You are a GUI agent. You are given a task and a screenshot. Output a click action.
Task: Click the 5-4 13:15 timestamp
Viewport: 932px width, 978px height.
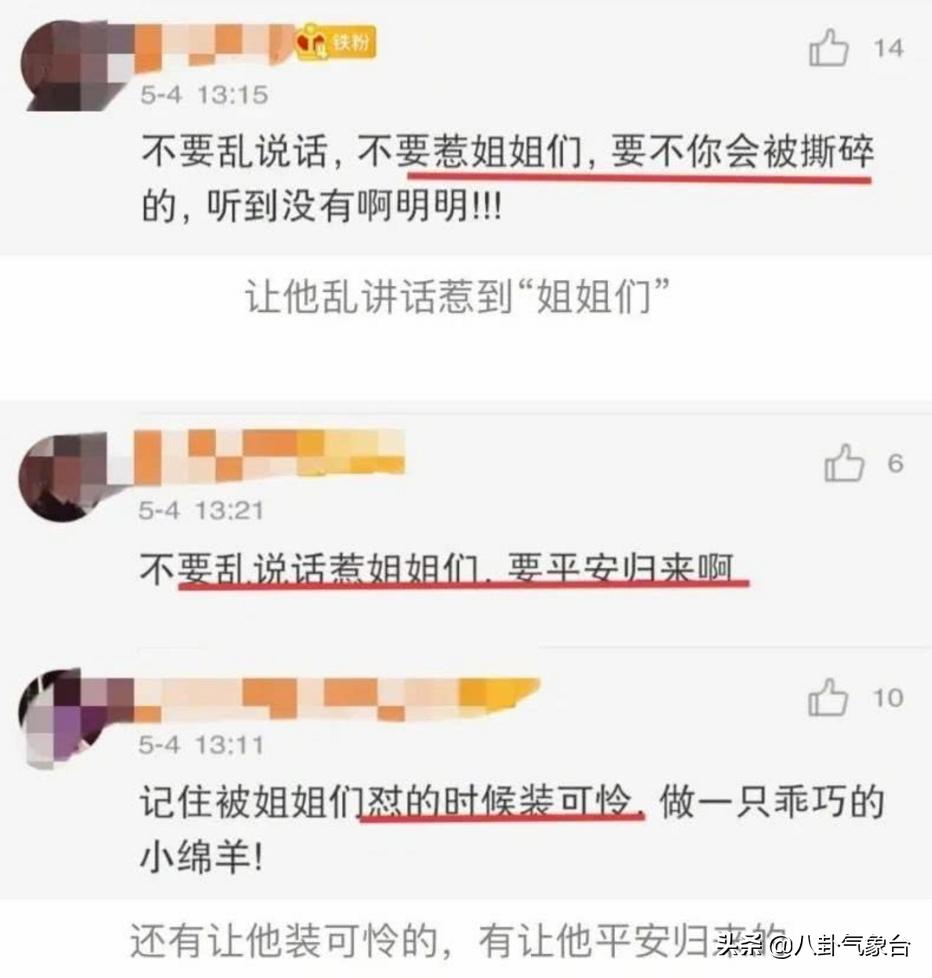204,95
